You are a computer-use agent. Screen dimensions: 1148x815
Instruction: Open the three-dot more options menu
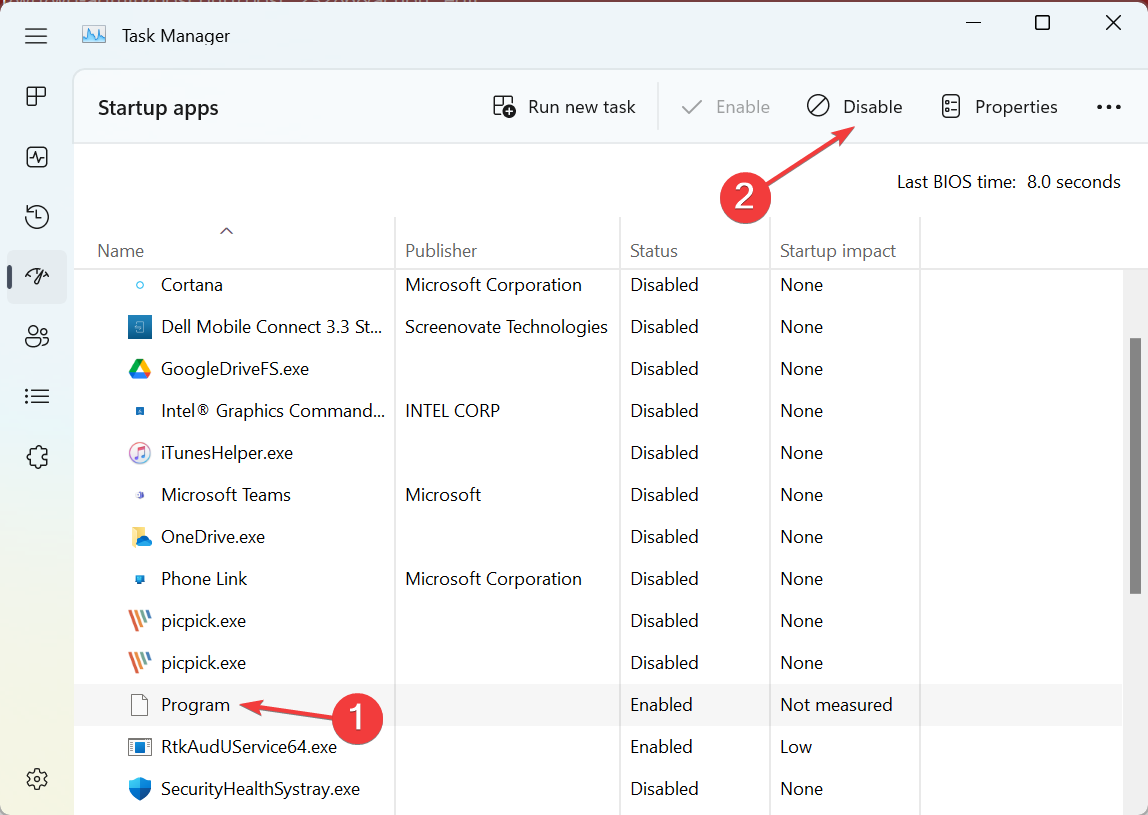point(1108,107)
